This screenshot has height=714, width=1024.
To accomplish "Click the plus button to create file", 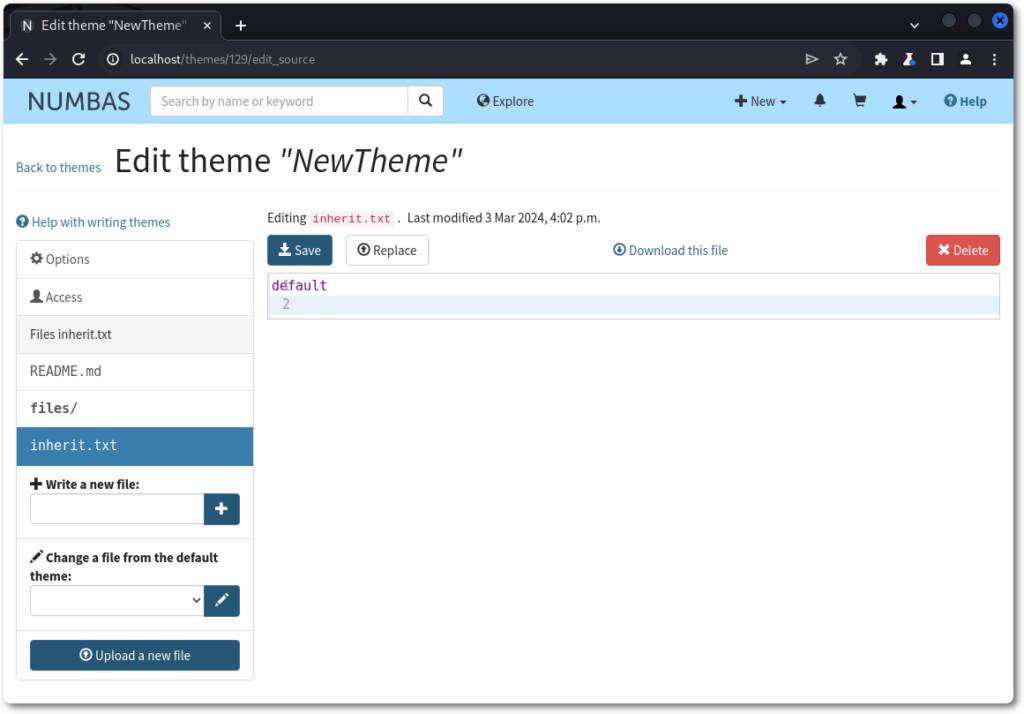I will [x=221, y=509].
